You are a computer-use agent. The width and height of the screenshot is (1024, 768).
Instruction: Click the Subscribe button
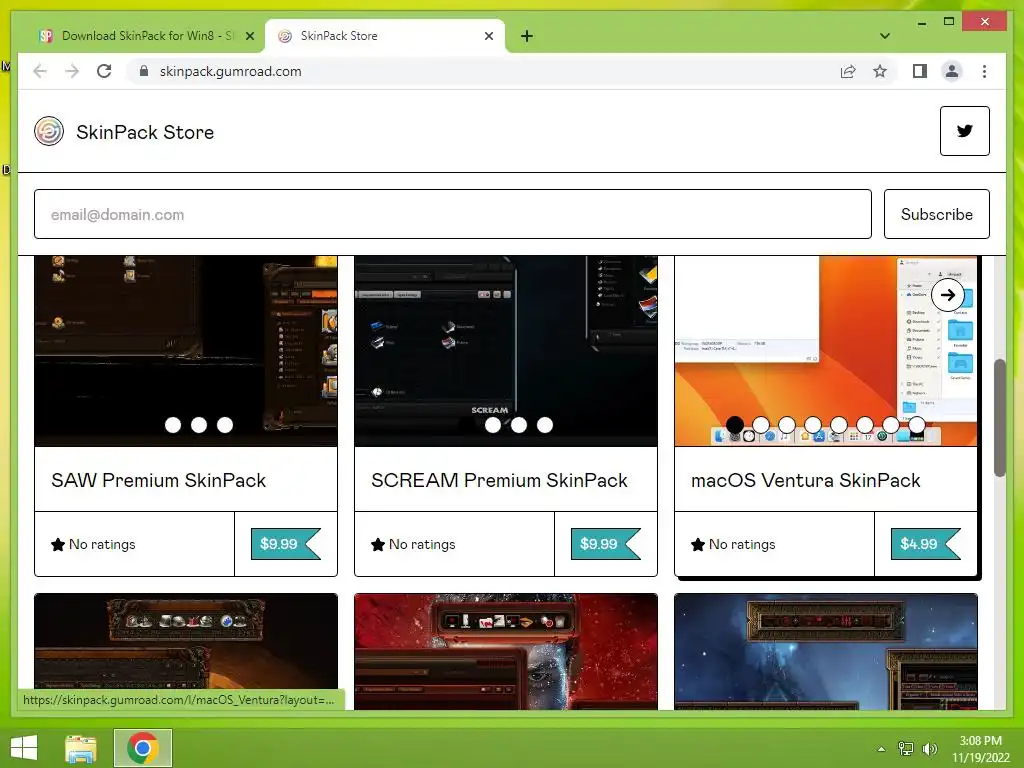936,214
